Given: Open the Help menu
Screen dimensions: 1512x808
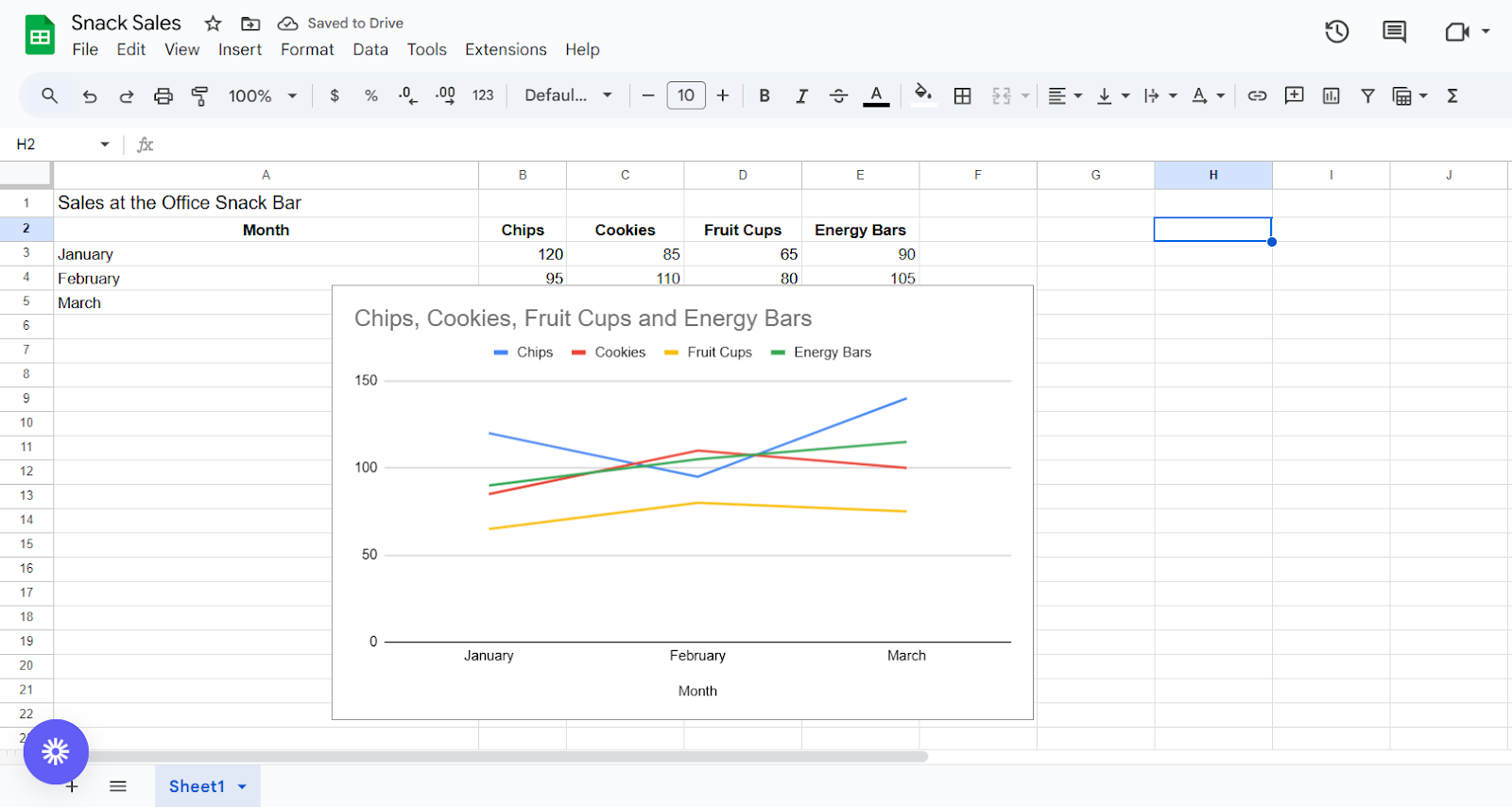Looking at the screenshot, I should pos(582,49).
